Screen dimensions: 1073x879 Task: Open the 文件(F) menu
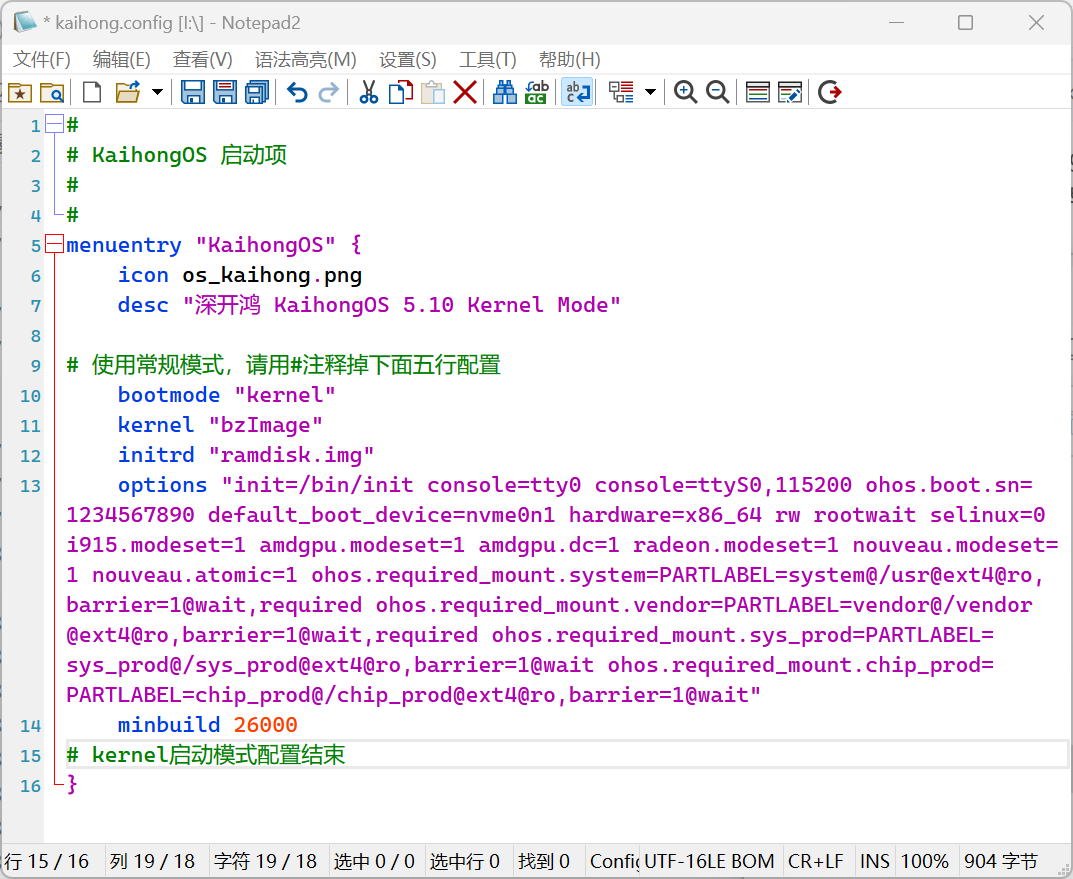tap(42, 60)
